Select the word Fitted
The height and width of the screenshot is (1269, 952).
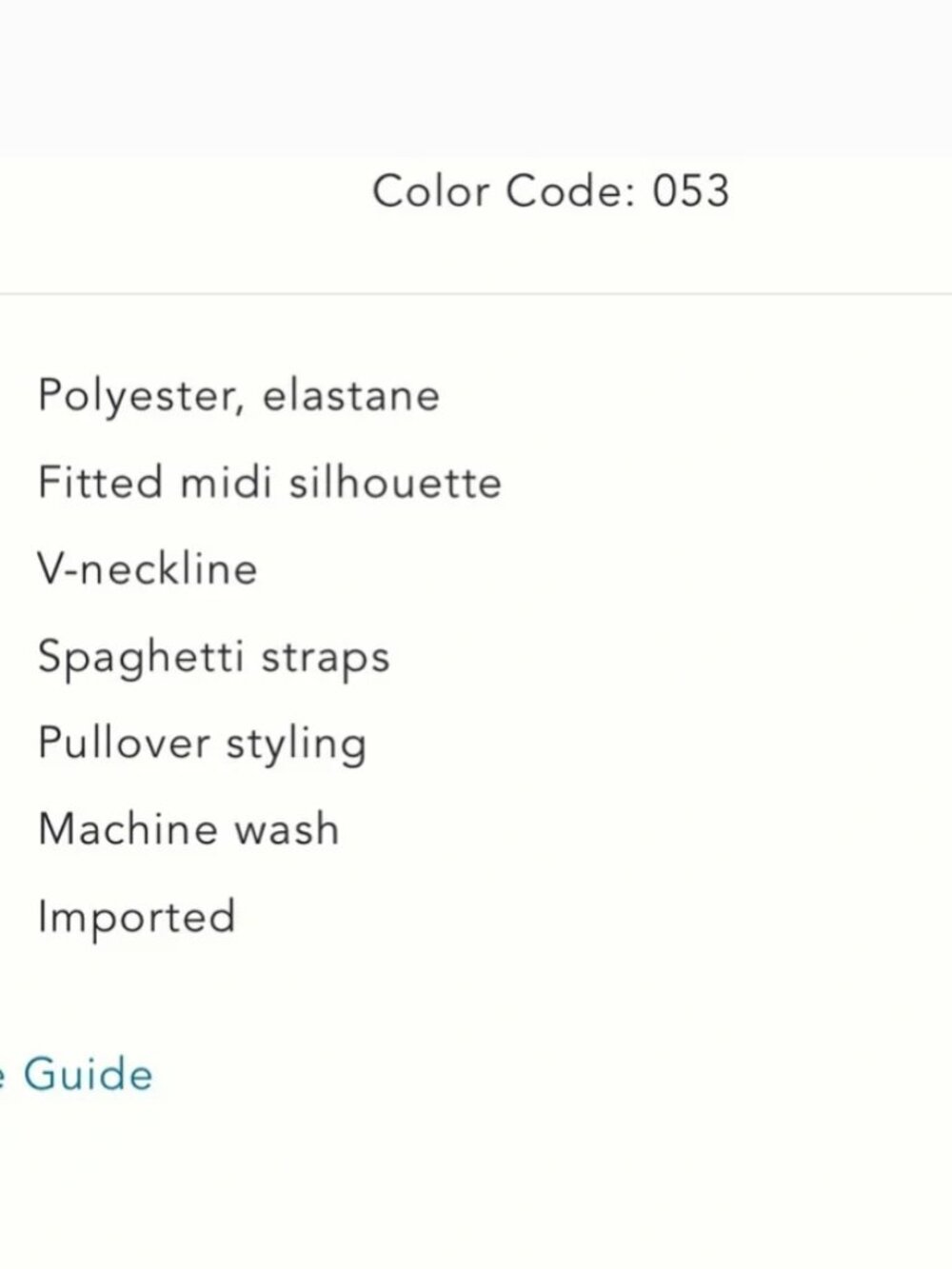pos(100,482)
